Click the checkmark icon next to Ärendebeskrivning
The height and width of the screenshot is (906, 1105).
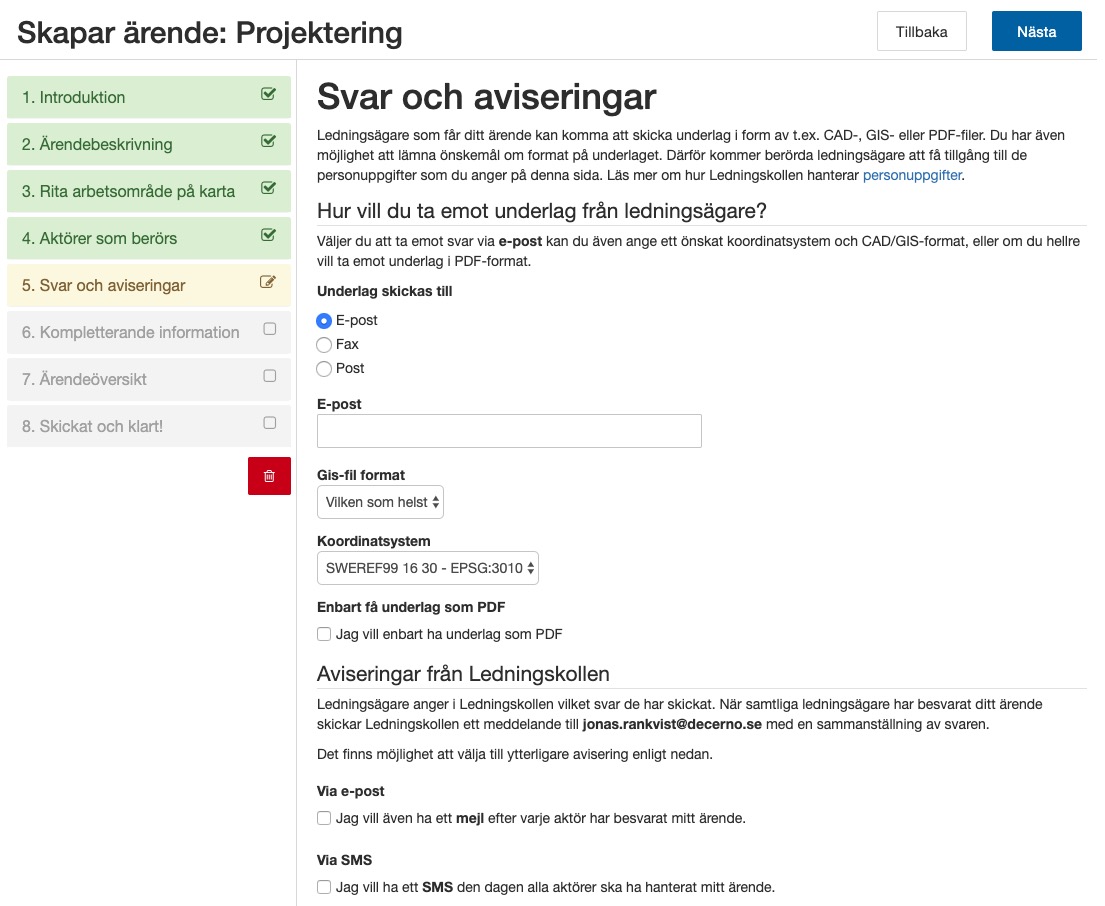[267, 144]
